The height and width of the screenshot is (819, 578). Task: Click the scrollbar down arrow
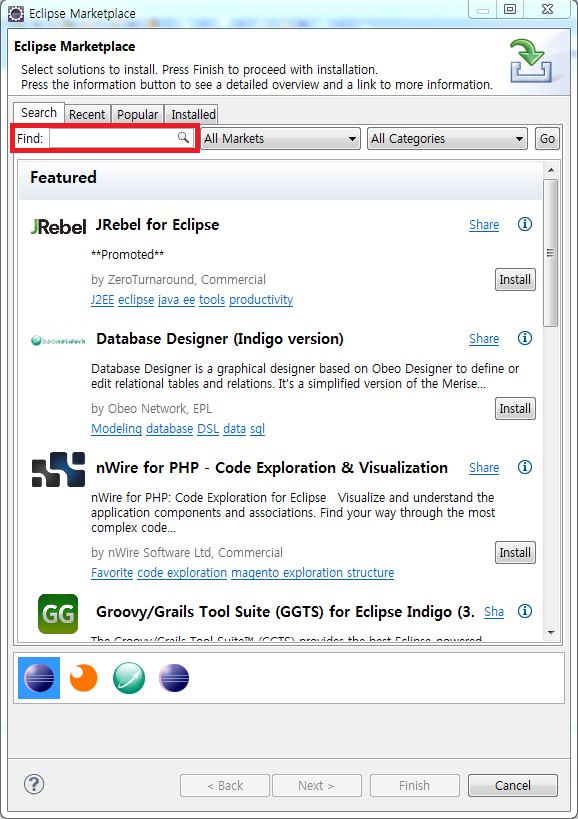(551, 633)
